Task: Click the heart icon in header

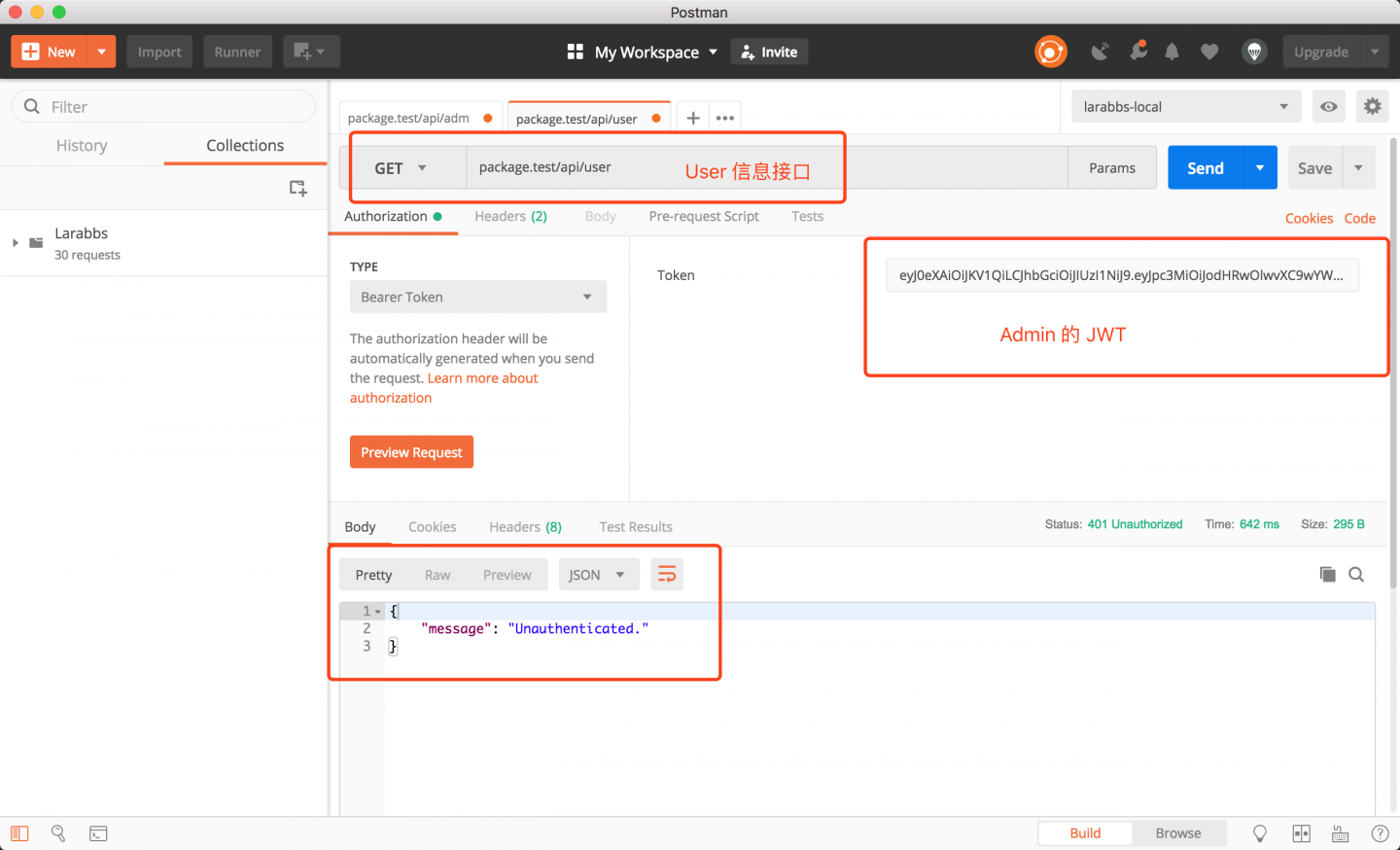Action: (1209, 52)
